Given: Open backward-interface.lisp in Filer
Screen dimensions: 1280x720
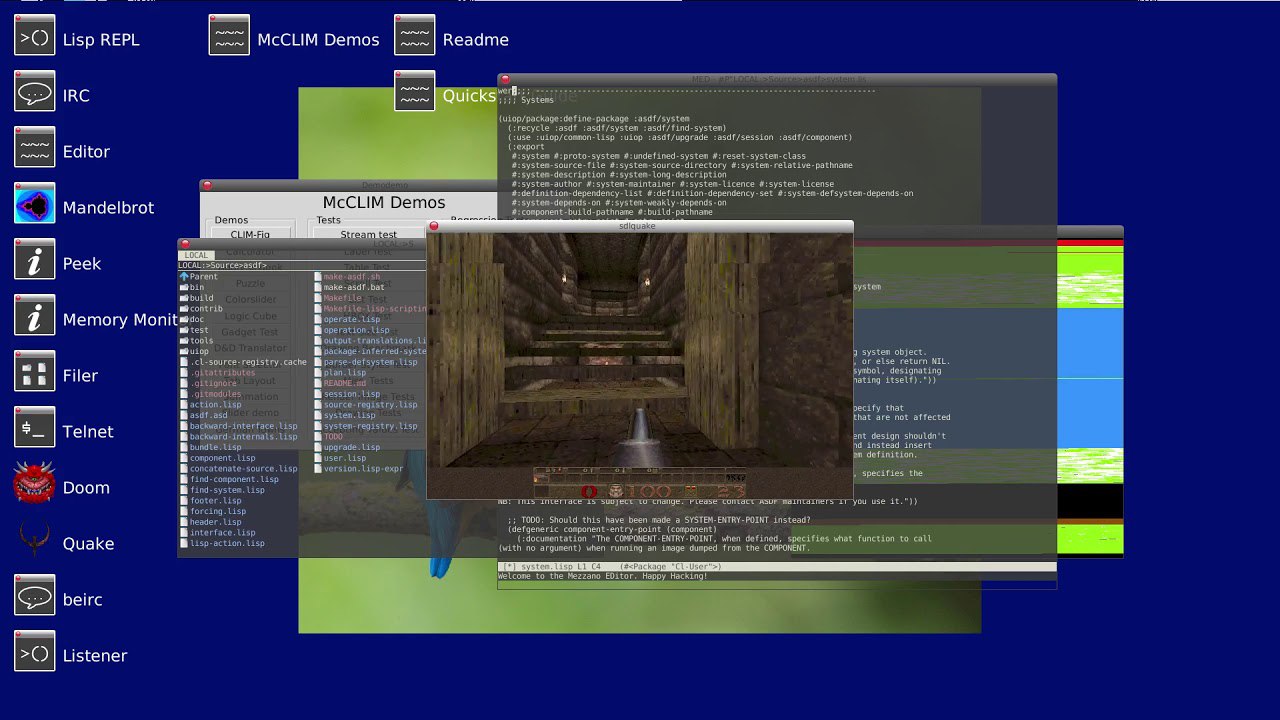Looking at the screenshot, I should [238, 426].
